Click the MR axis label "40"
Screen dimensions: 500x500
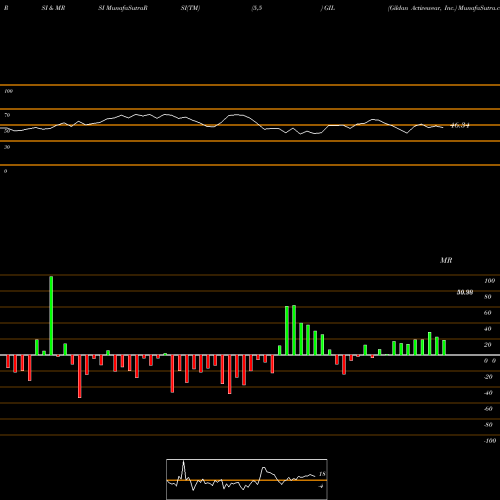click(488, 329)
